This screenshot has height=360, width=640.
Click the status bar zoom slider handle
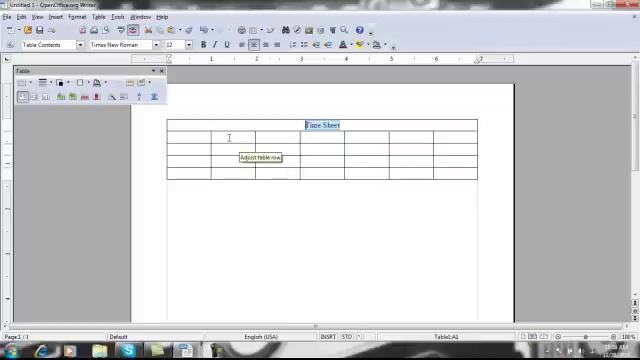[586, 337]
